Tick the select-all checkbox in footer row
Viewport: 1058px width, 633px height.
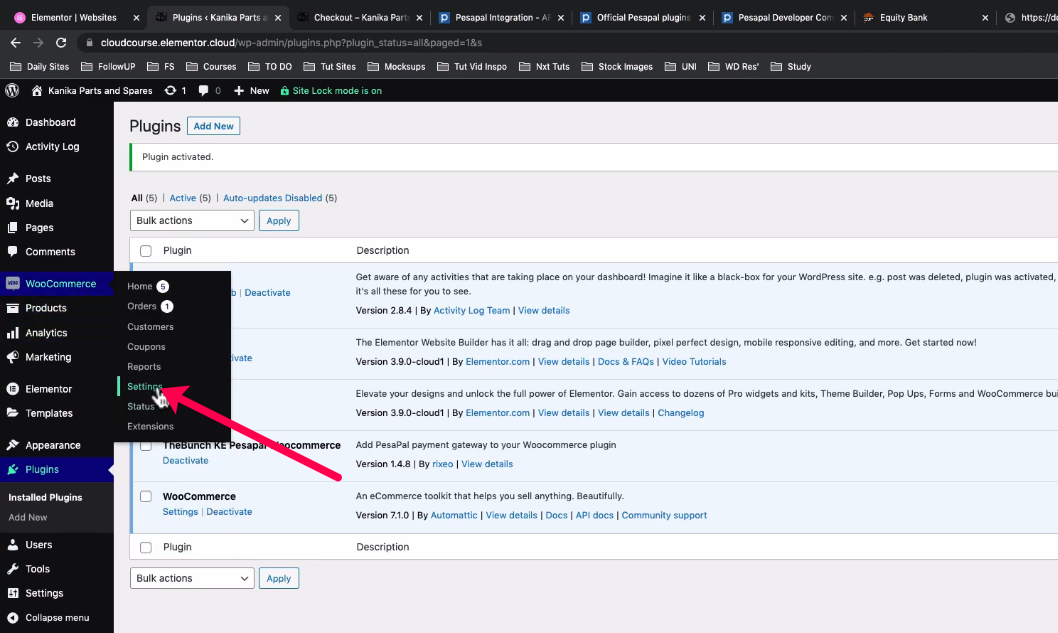pos(146,547)
